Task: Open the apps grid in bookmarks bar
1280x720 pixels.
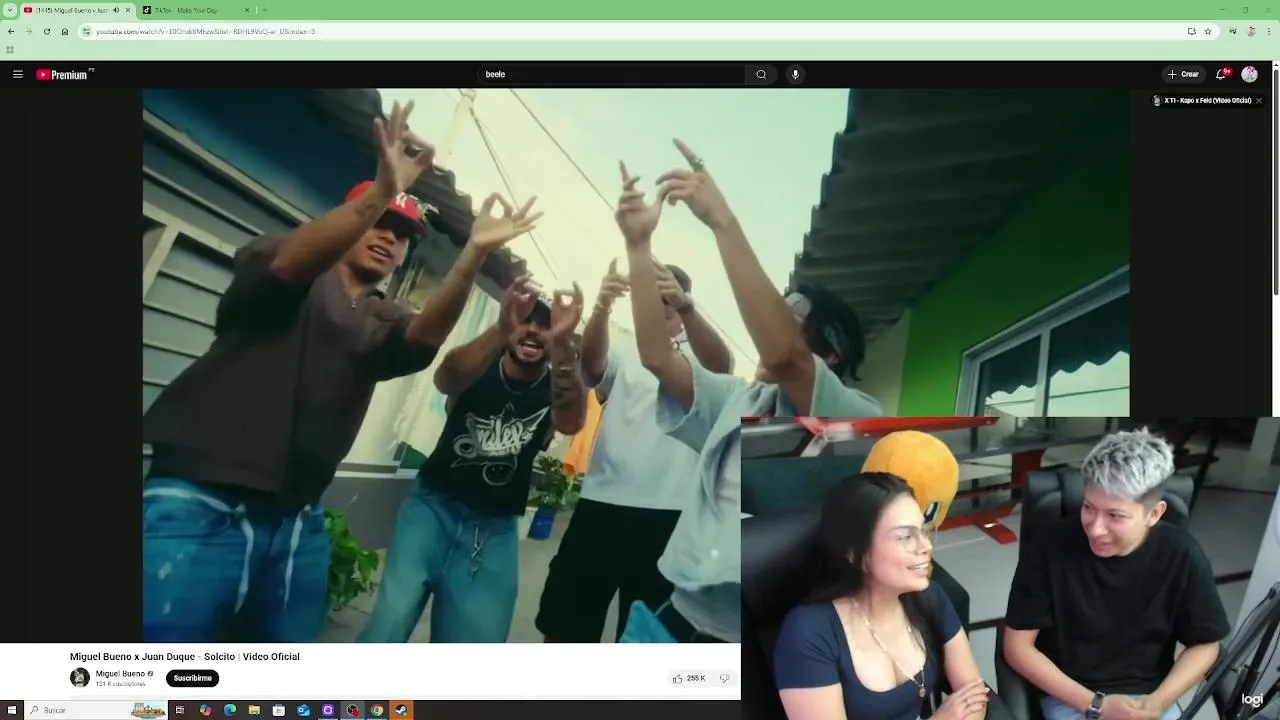Action: pyautogui.click(x=10, y=49)
